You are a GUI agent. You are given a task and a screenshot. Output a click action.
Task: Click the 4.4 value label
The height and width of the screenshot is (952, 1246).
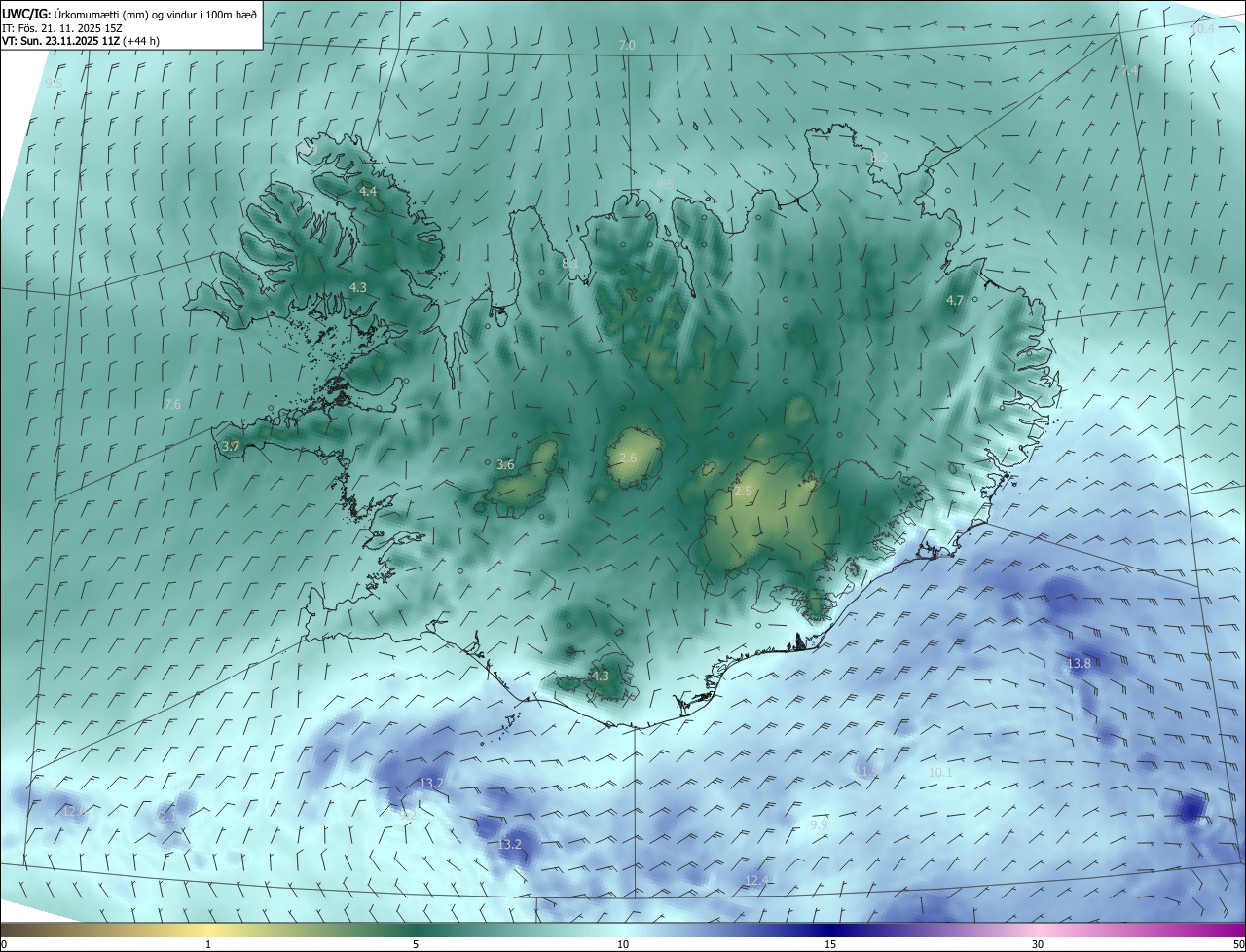(x=368, y=192)
